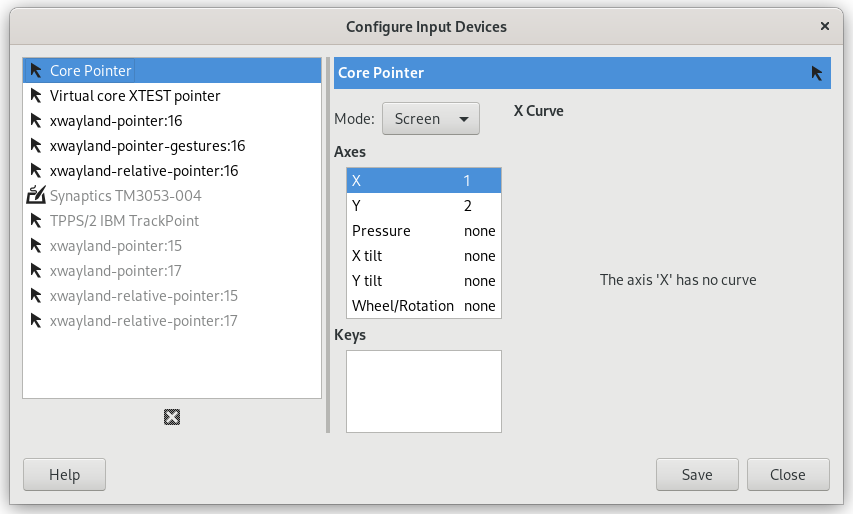
Task: Click the none value for Wheel/Rotation
Action: tap(479, 306)
